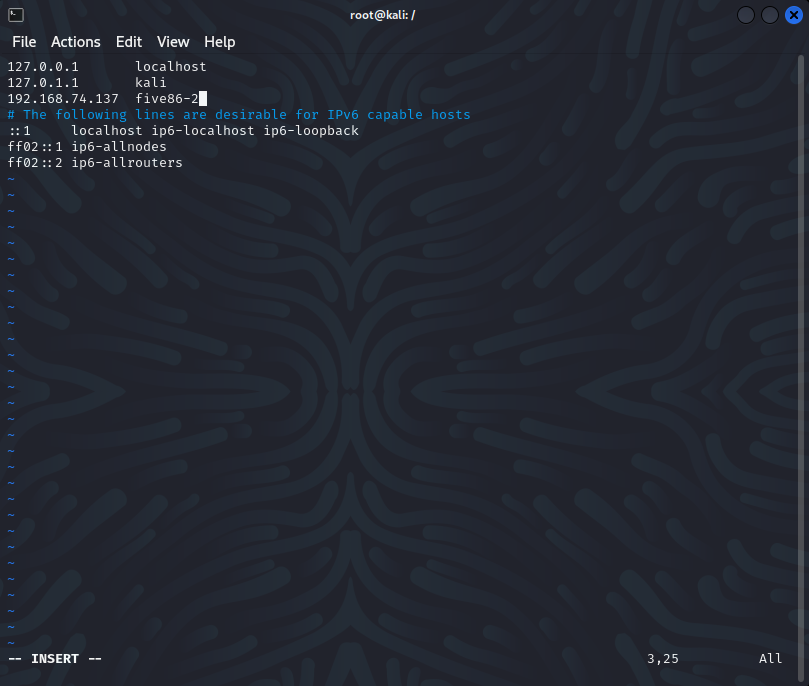
Task: Click the first-line 'localhost' hostname
Action: tap(171, 67)
